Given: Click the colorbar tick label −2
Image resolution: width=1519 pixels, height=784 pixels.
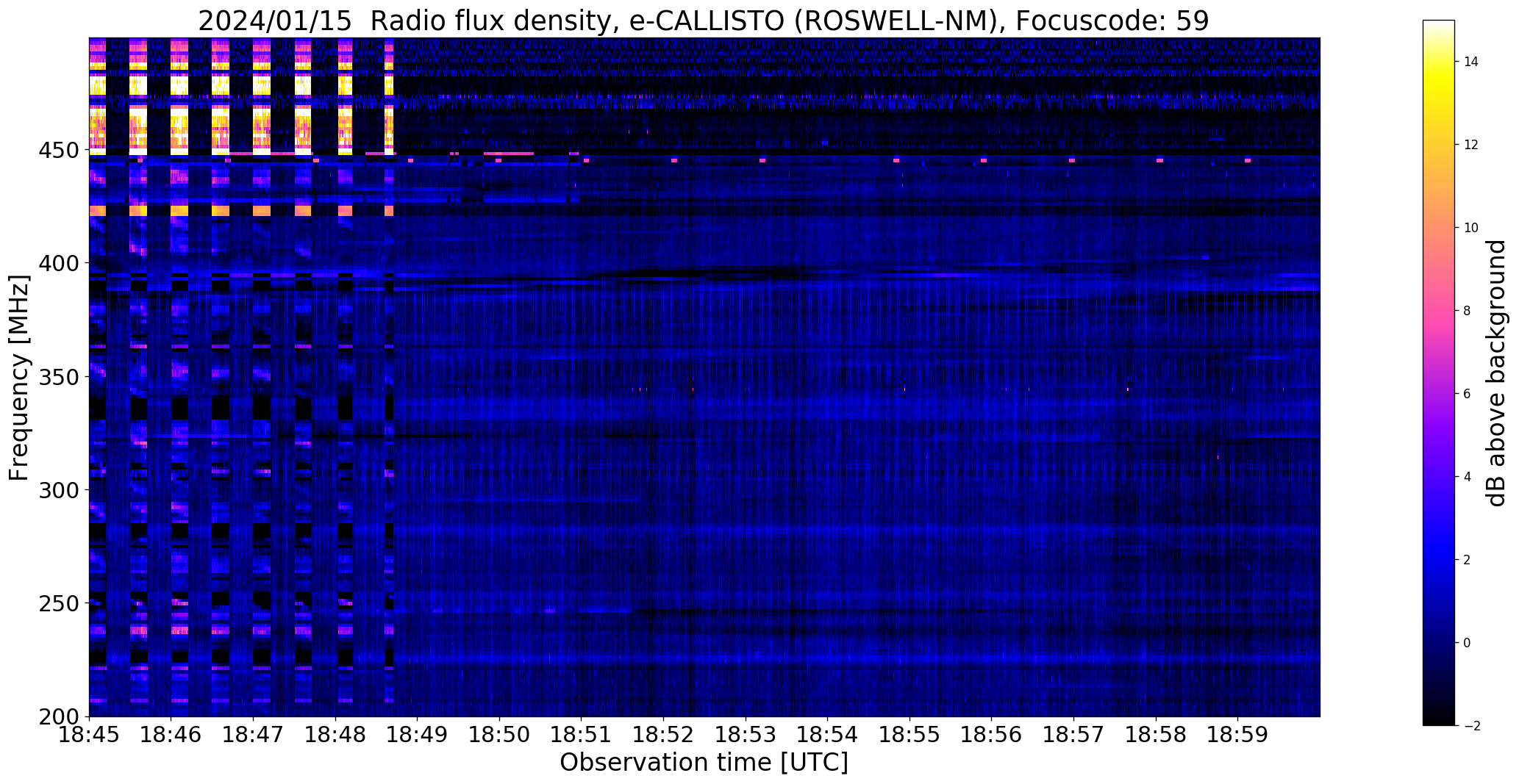Looking at the screenshot, I should [x=1471, y=726].
